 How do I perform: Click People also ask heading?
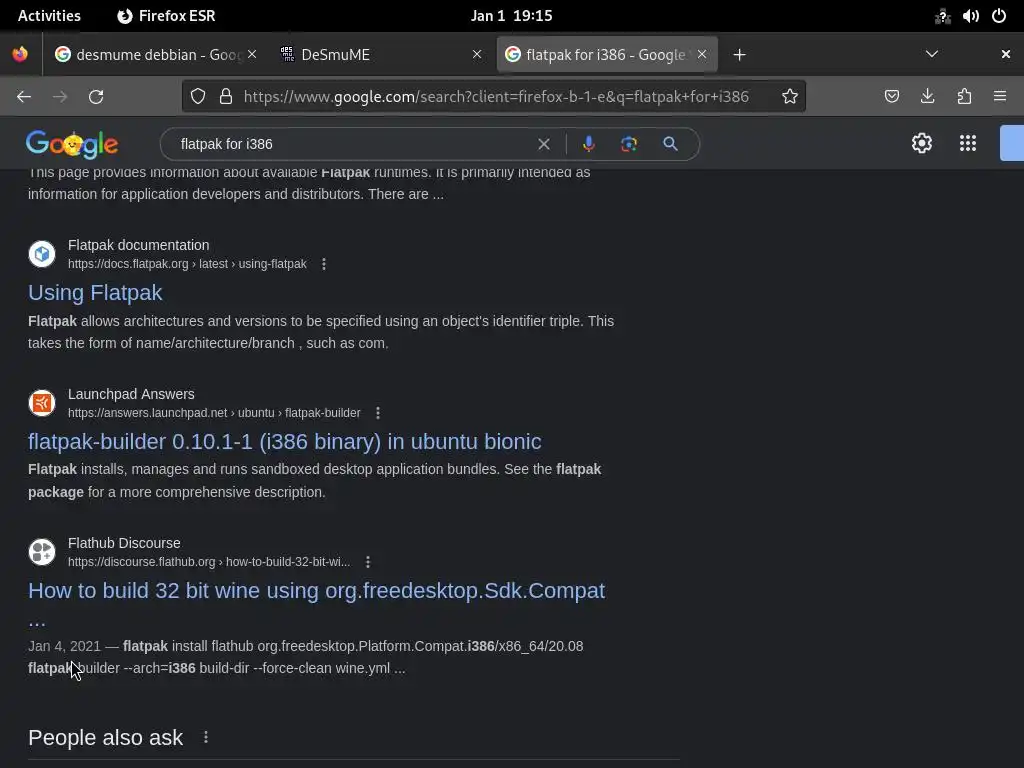pos(105,737)
